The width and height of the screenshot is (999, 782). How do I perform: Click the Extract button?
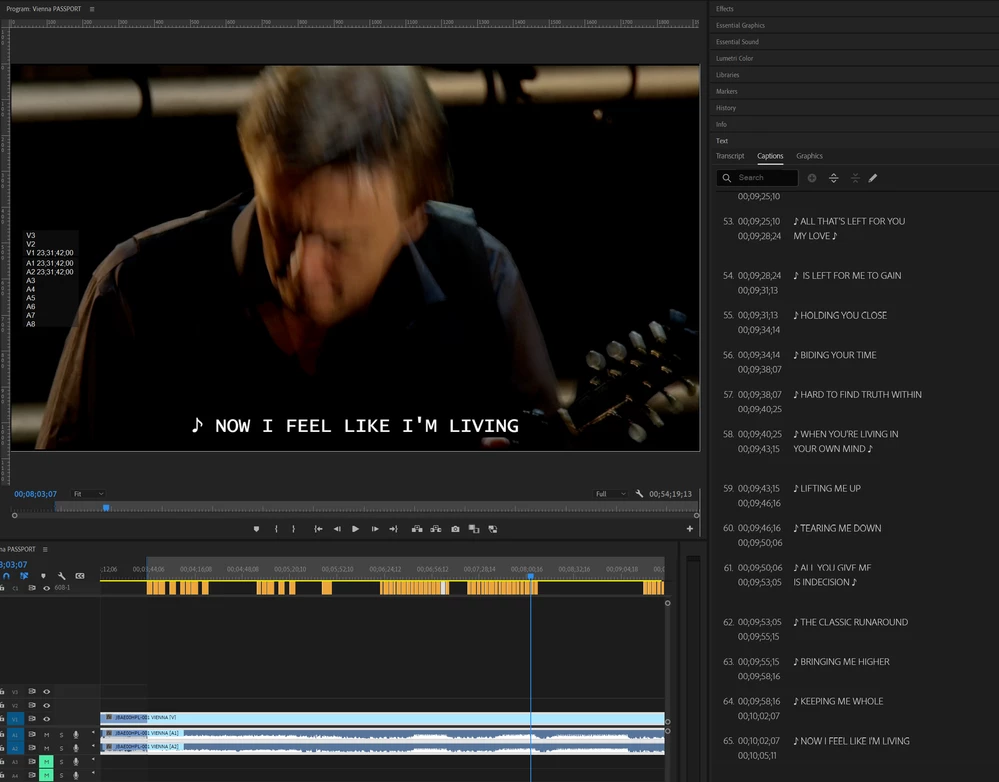click(x=436, y=529)
